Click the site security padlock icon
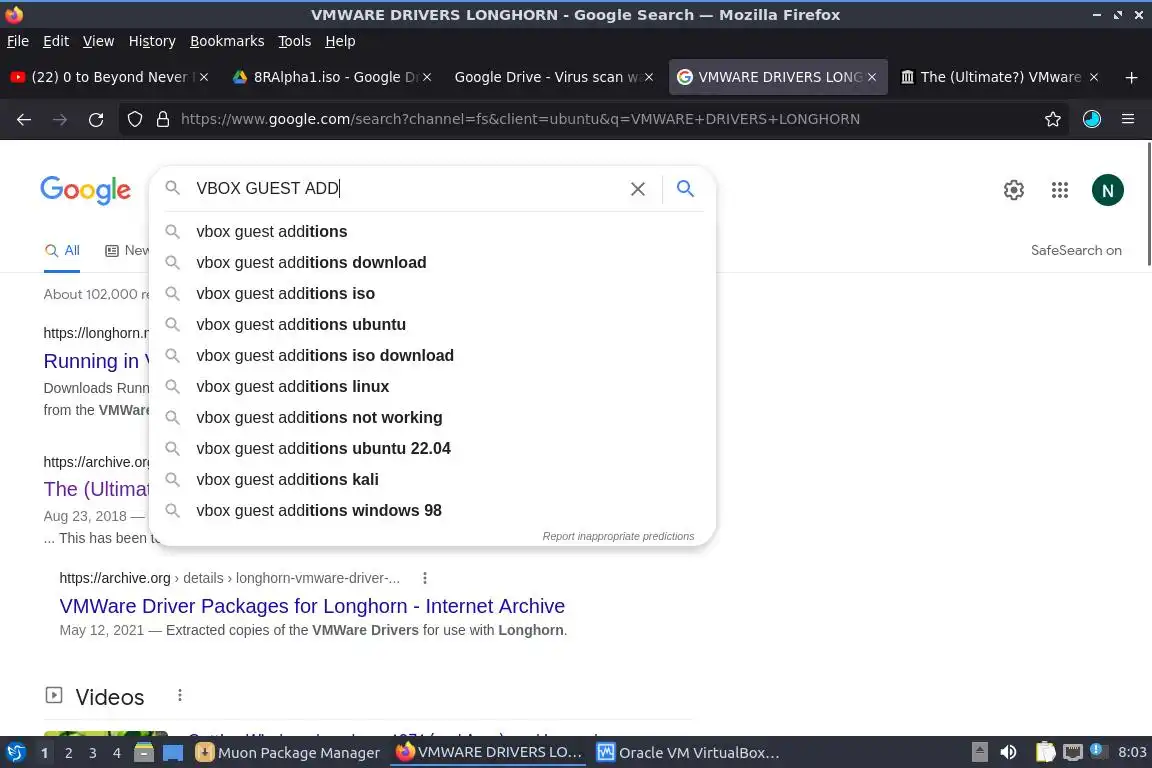Screen dimensions: 1152x768 pos(163,119)
